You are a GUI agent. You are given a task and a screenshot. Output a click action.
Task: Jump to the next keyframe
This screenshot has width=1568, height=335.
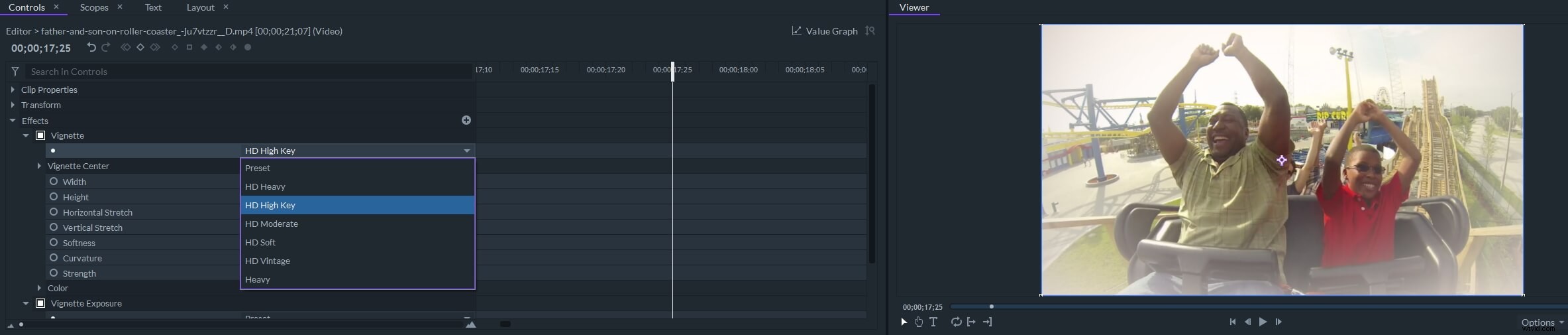[155, 47]
